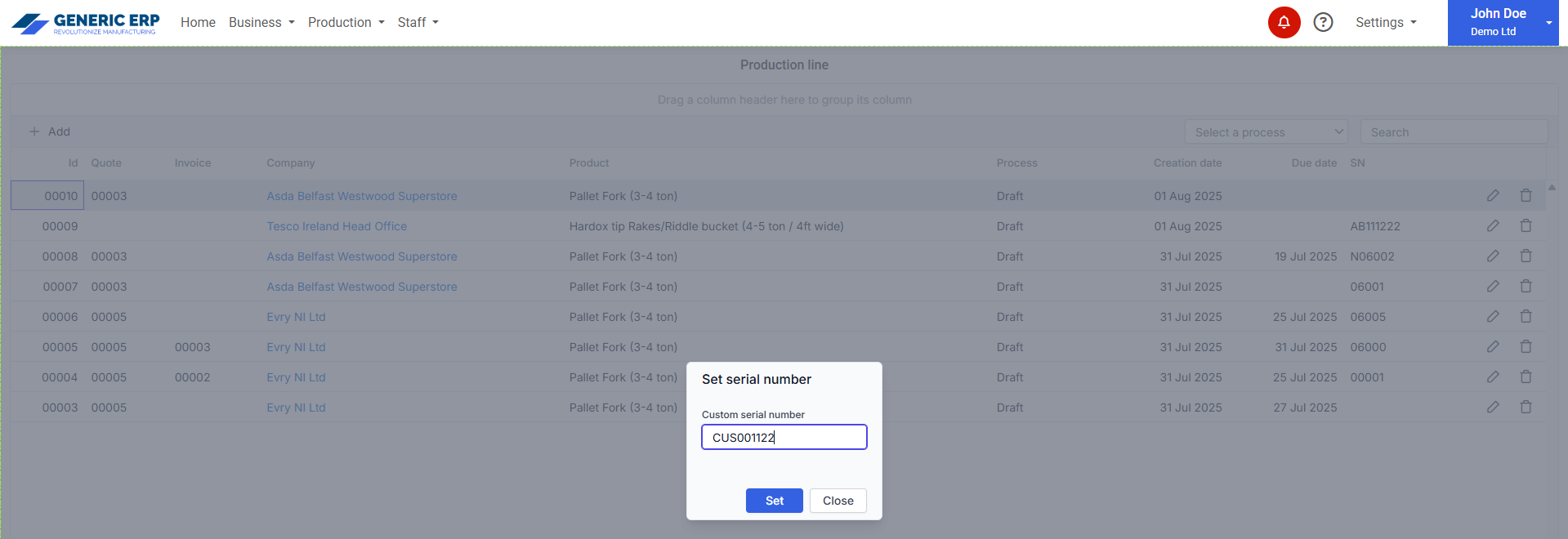Click the trash icon for row 00003
The width and height of the screenshot is (1568, 539).
pyautogui.click(x=1526, y=408)
